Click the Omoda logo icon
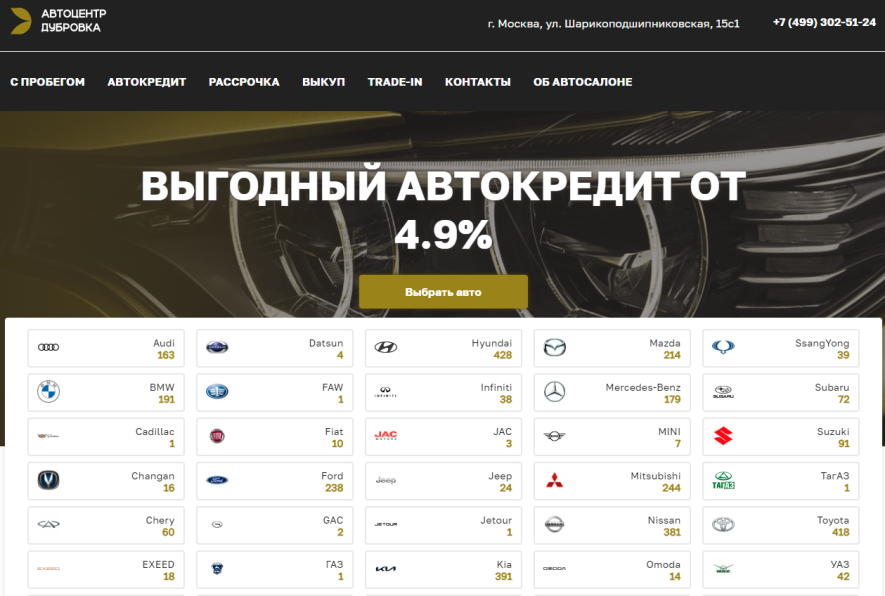885x596 pixels. coord(554,568)
